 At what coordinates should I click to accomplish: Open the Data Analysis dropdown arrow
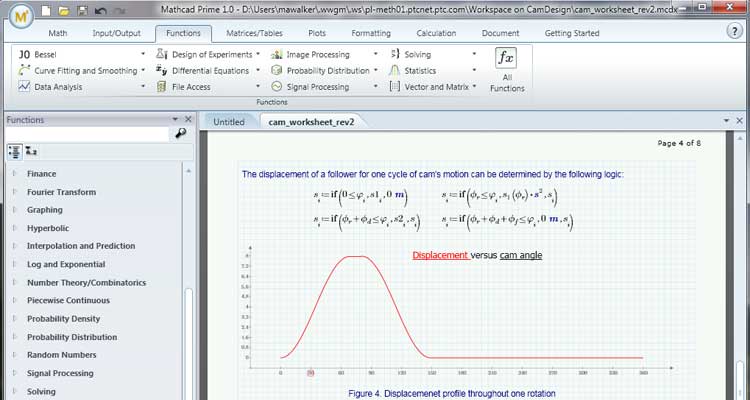click(x=143, y=87)
